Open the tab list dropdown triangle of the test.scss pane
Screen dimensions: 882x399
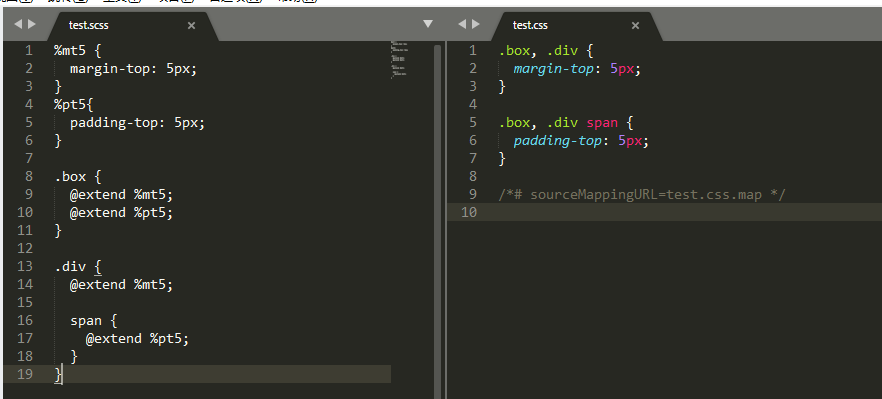(x=428, y=24)
